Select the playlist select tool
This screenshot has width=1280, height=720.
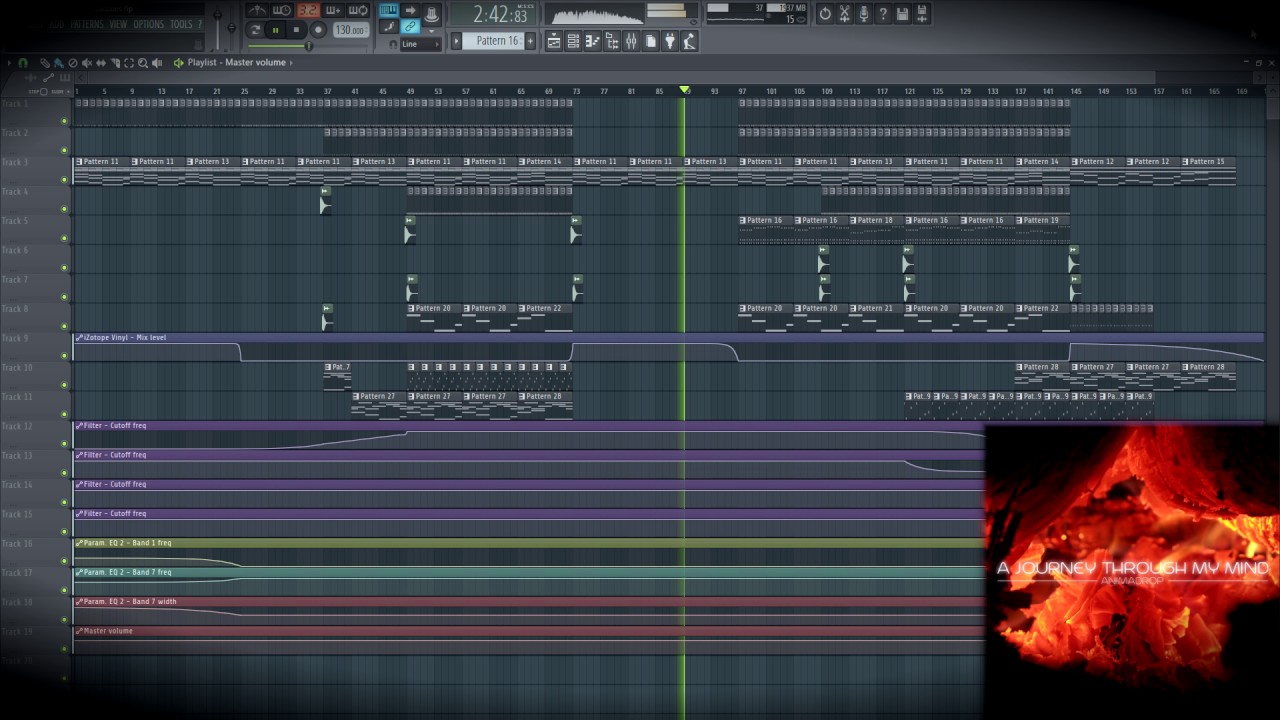coord(128,62)
